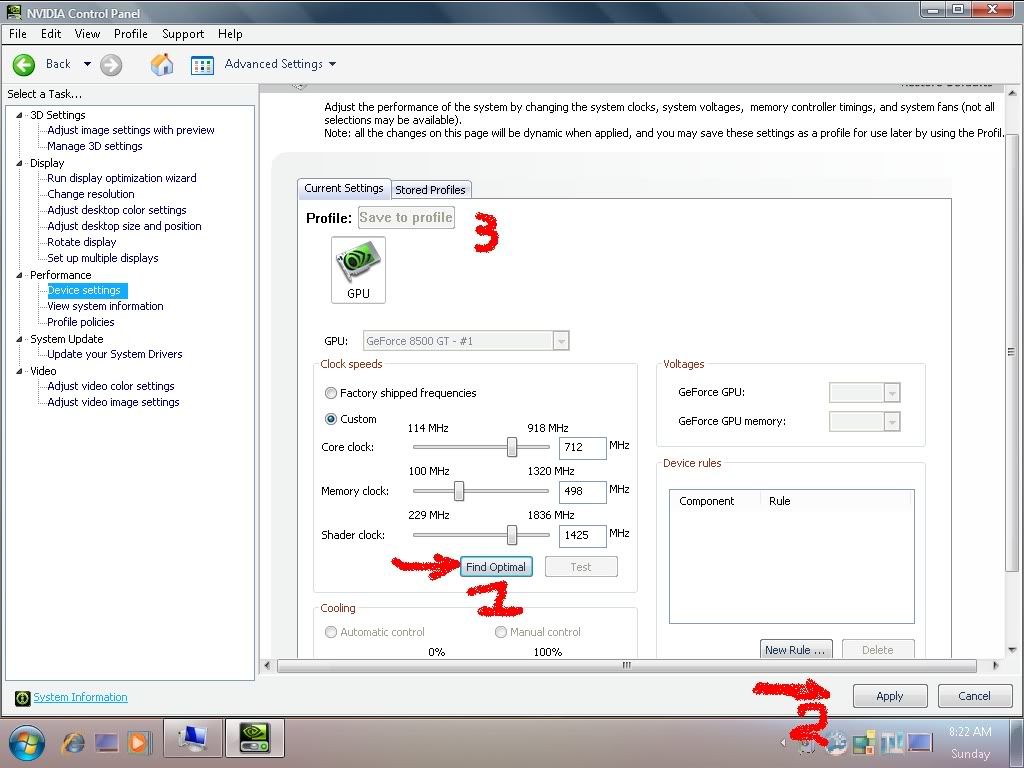Open the View menu
This screenshot has height=768, width=1024.
tap(87, 34)
